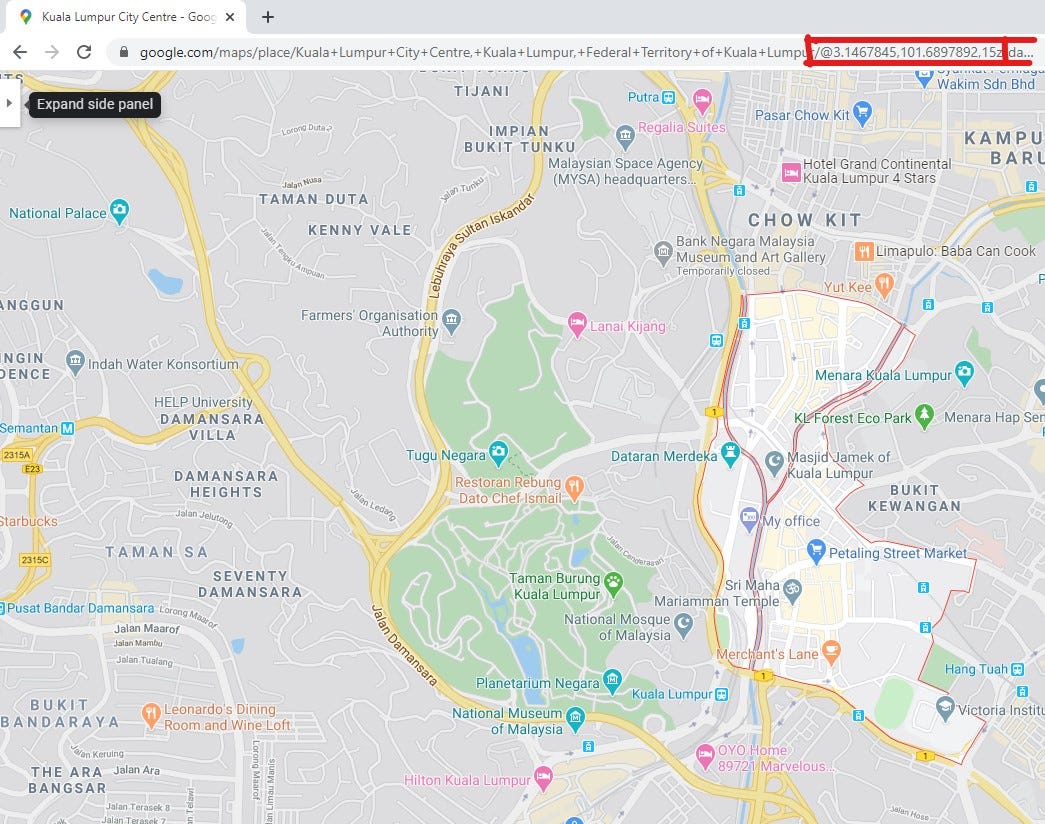Close the Kuala Lumpur City Centre tab

230,17
